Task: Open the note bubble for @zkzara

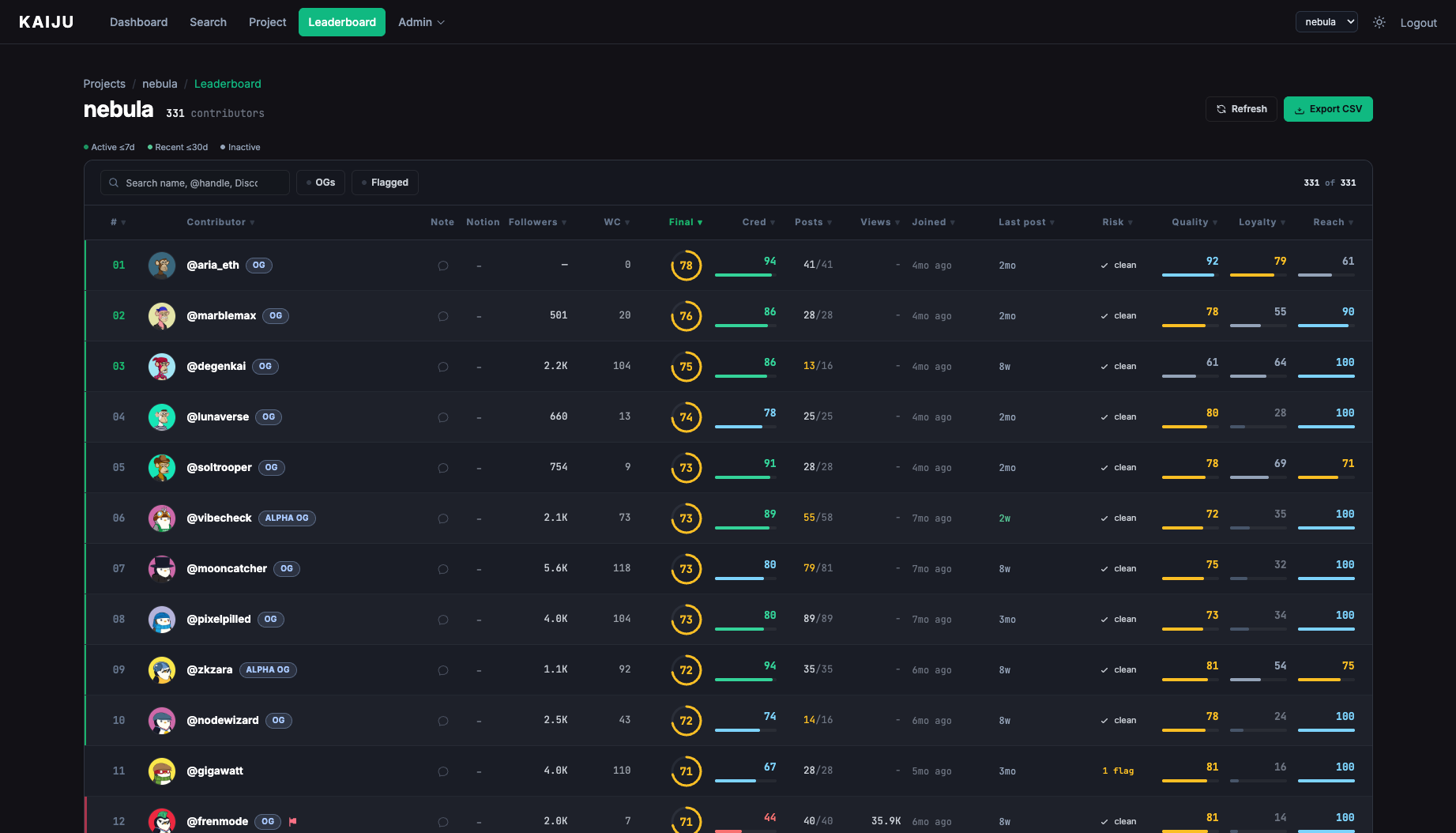Action: point(443,670)
